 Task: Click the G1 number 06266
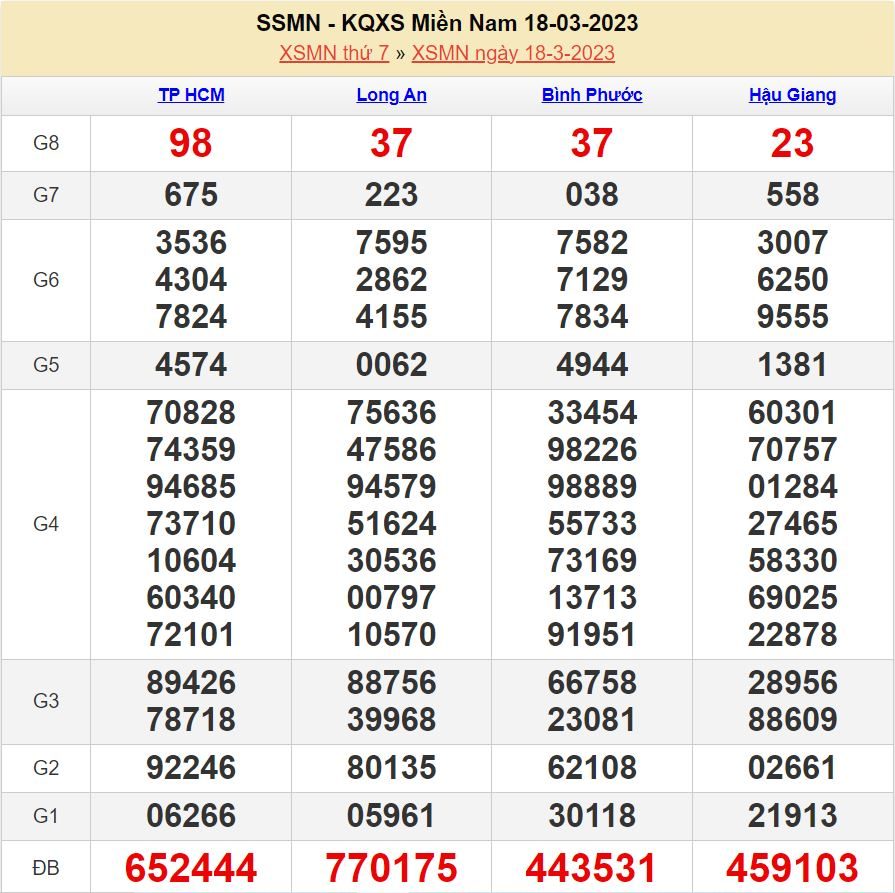[191, 815]
